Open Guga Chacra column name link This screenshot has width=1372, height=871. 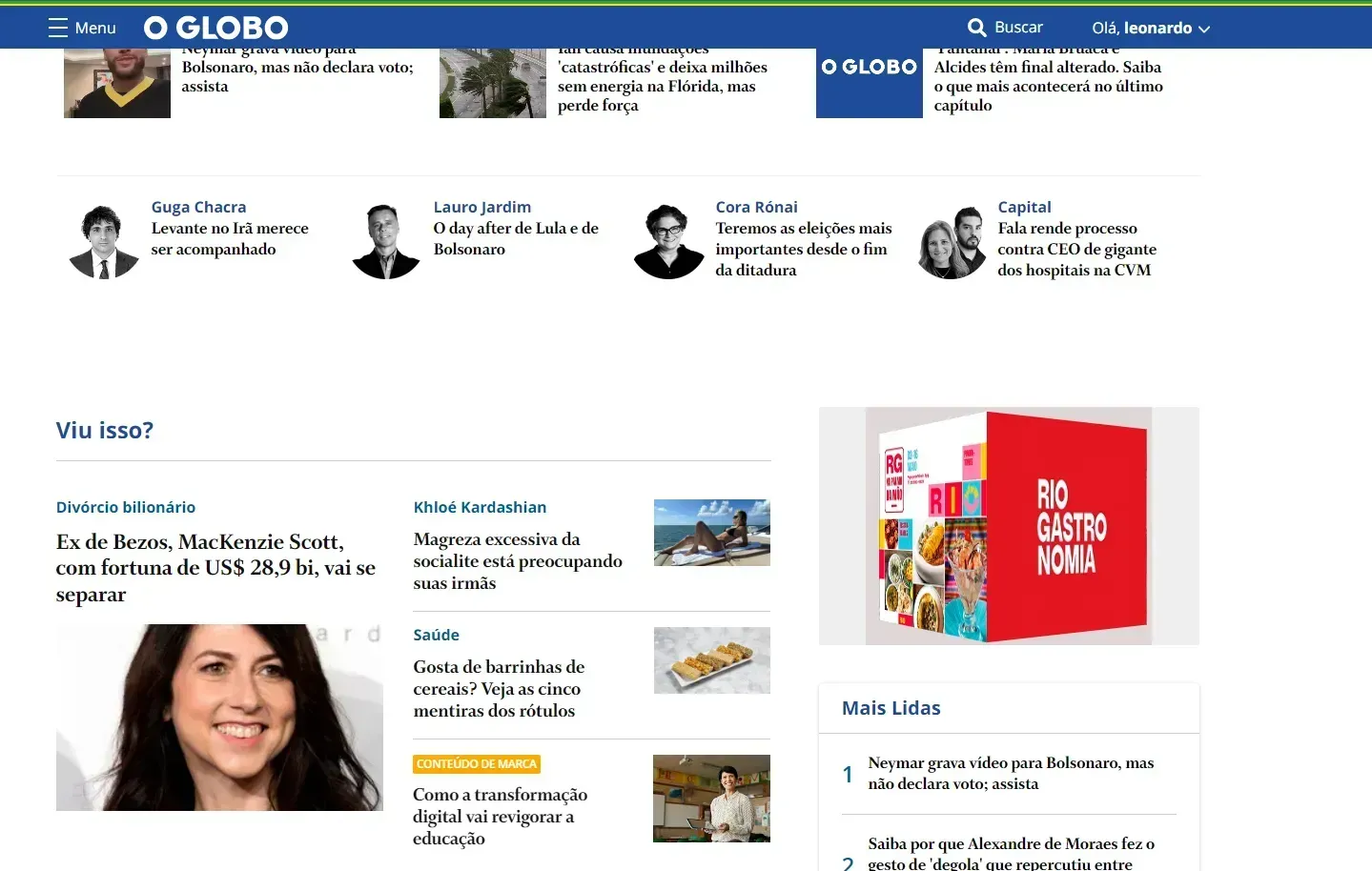coord(198,207)
